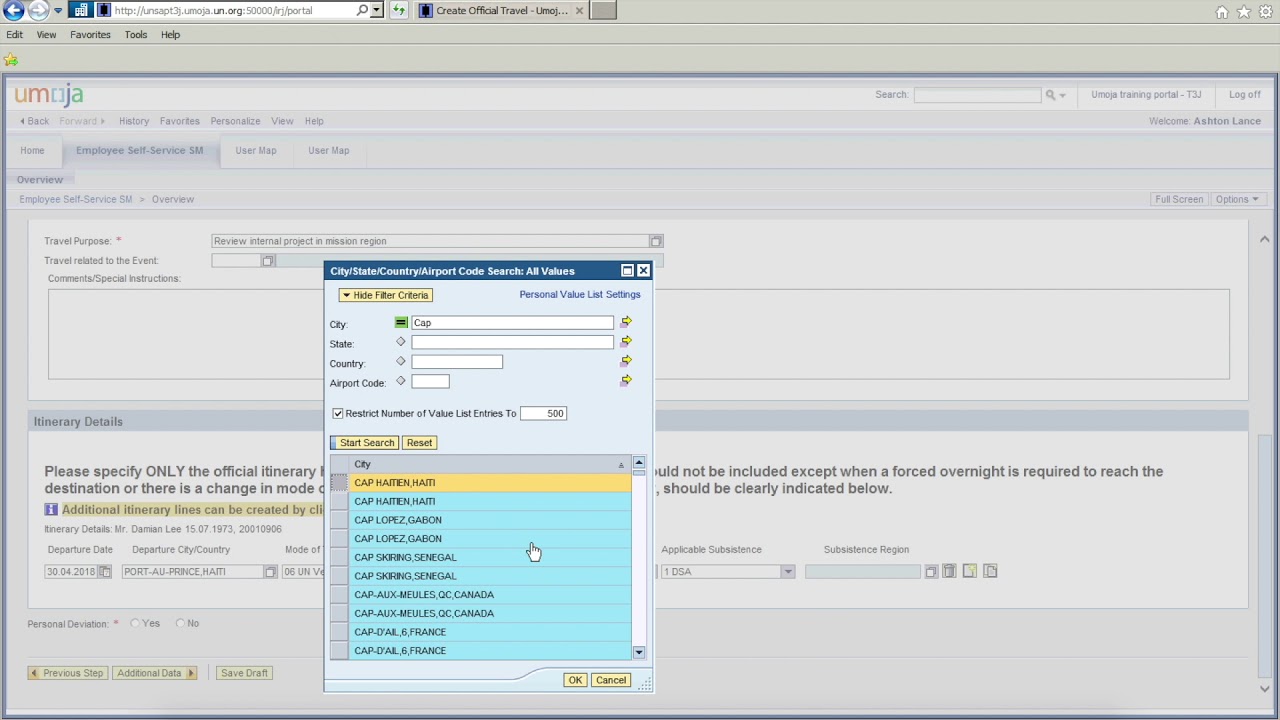This screenshot has height=720, width=1280.
Task: Collapse the Hide Filter Criteria expander
Action: click(x=385, y=295)
